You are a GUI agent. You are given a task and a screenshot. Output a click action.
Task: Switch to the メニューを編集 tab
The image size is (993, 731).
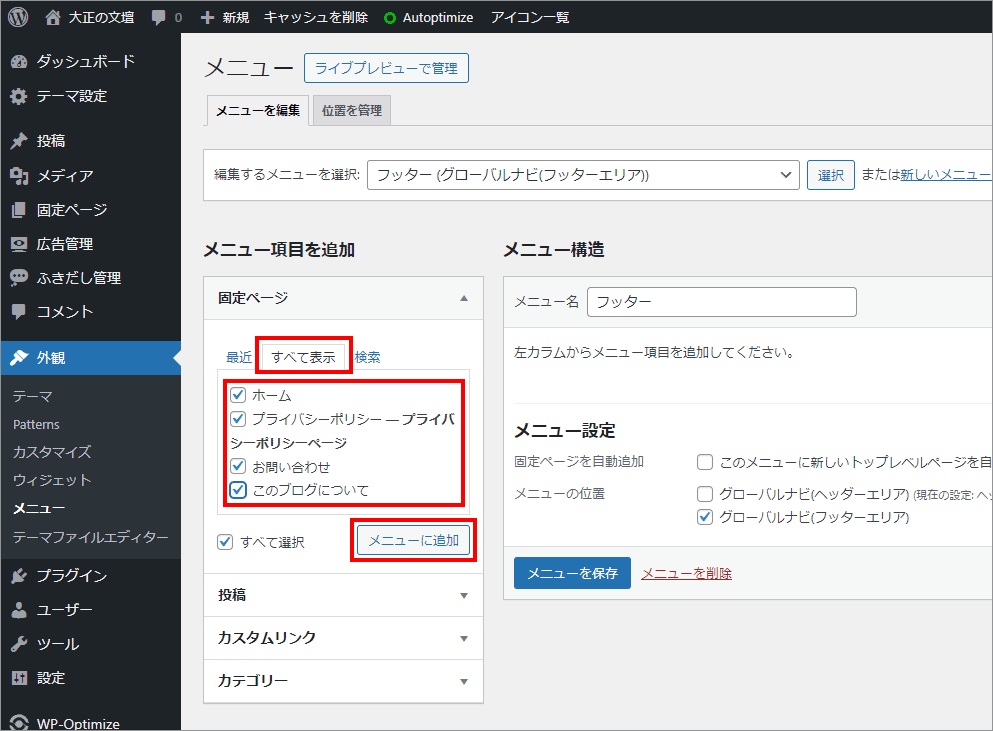[x=258, y=111]
